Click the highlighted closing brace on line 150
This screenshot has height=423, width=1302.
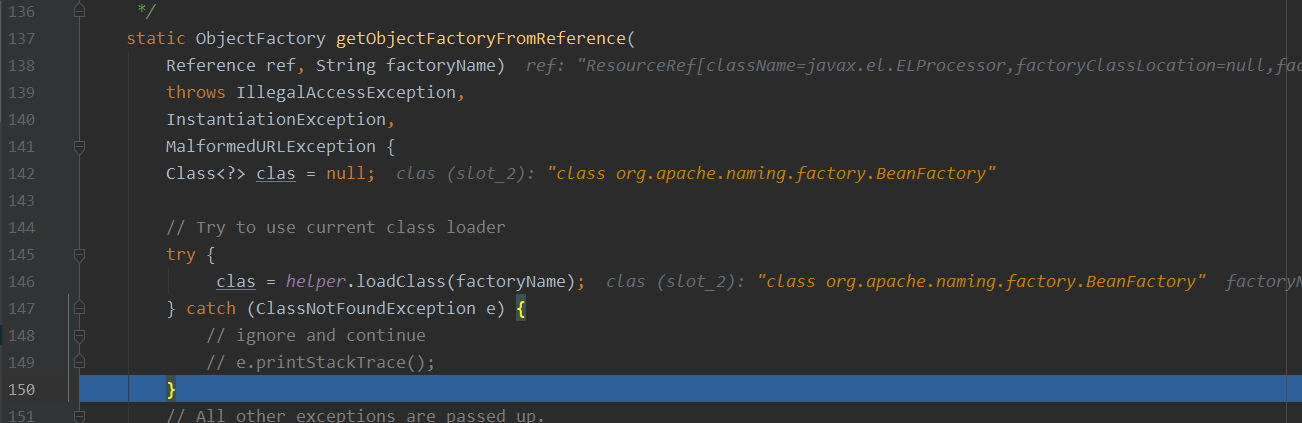coord(171,390)
